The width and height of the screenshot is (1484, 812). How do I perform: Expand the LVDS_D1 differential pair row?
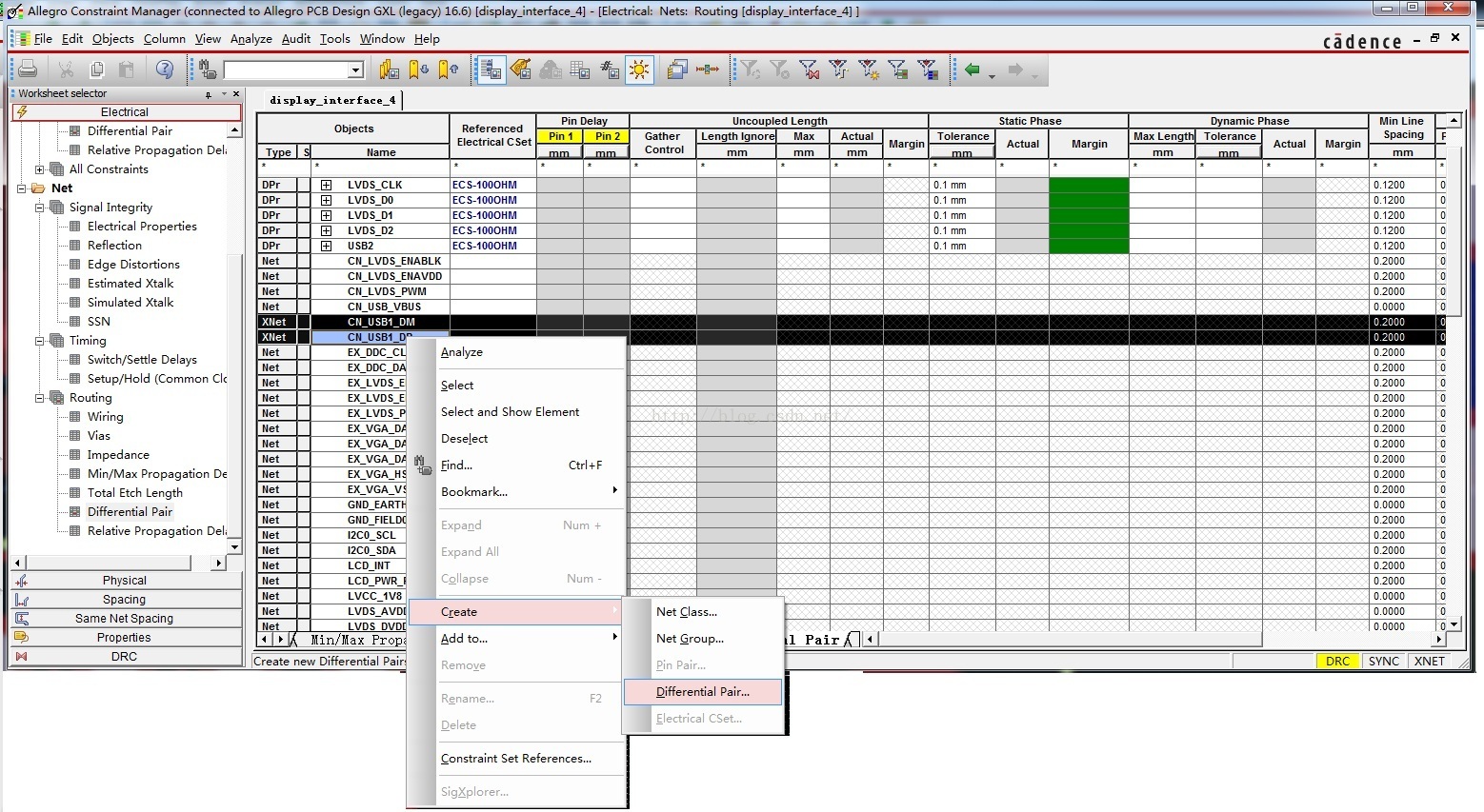pyautogui.click(x=326, y=216)
